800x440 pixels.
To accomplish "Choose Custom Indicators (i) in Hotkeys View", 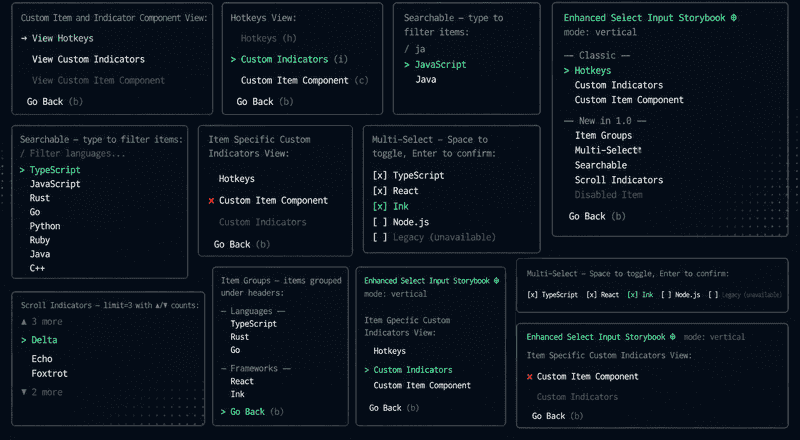I will (x=294, y=59).
